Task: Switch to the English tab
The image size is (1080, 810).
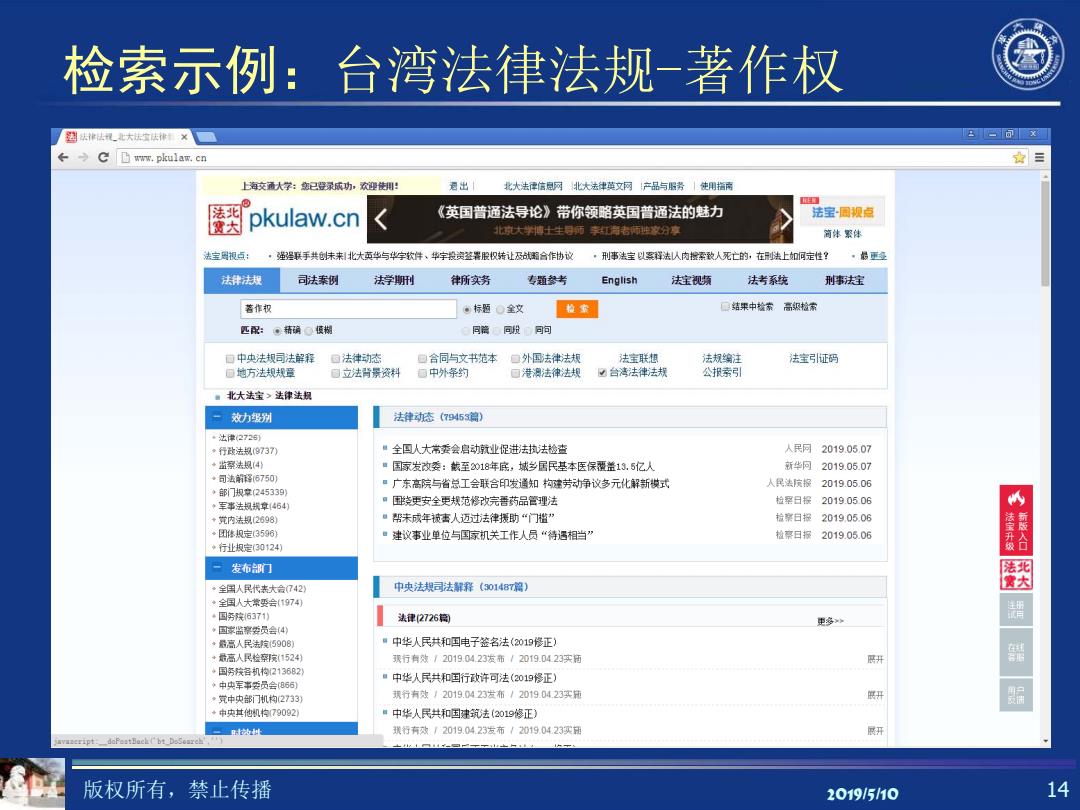Action: coord(619,280)
